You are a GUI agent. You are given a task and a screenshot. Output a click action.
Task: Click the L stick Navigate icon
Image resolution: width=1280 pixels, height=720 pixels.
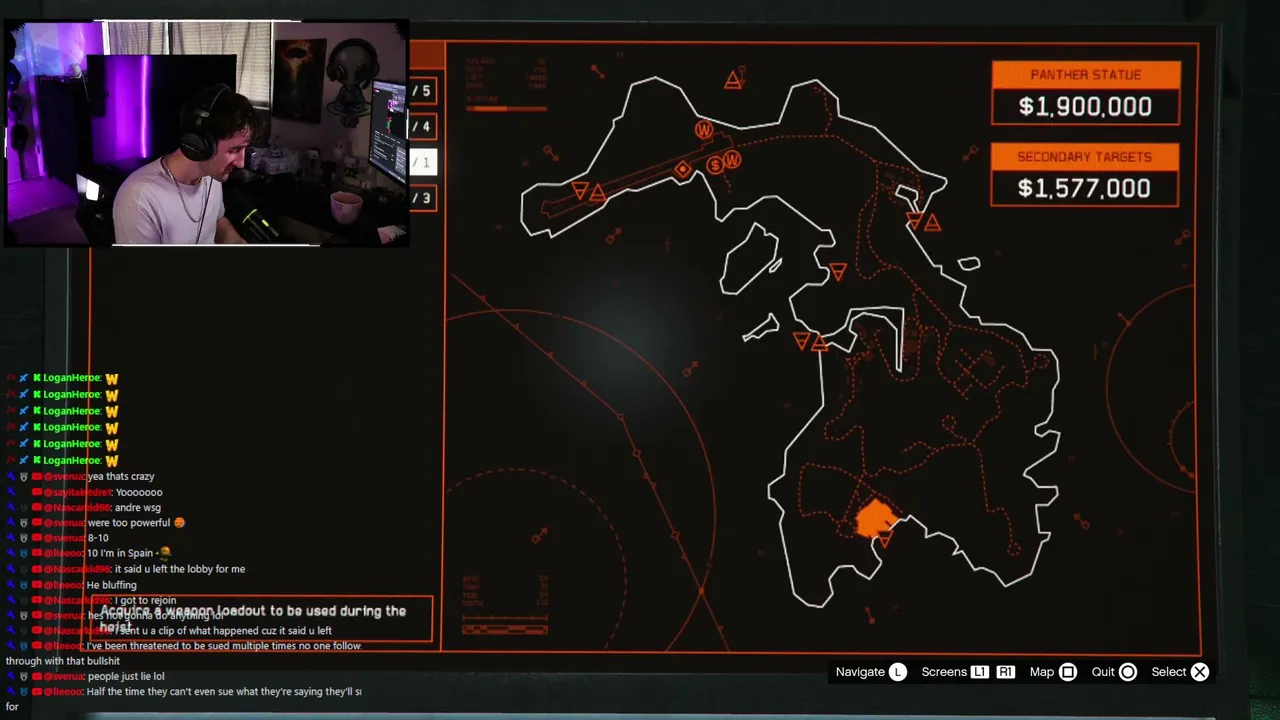click(x=898, y=672)
